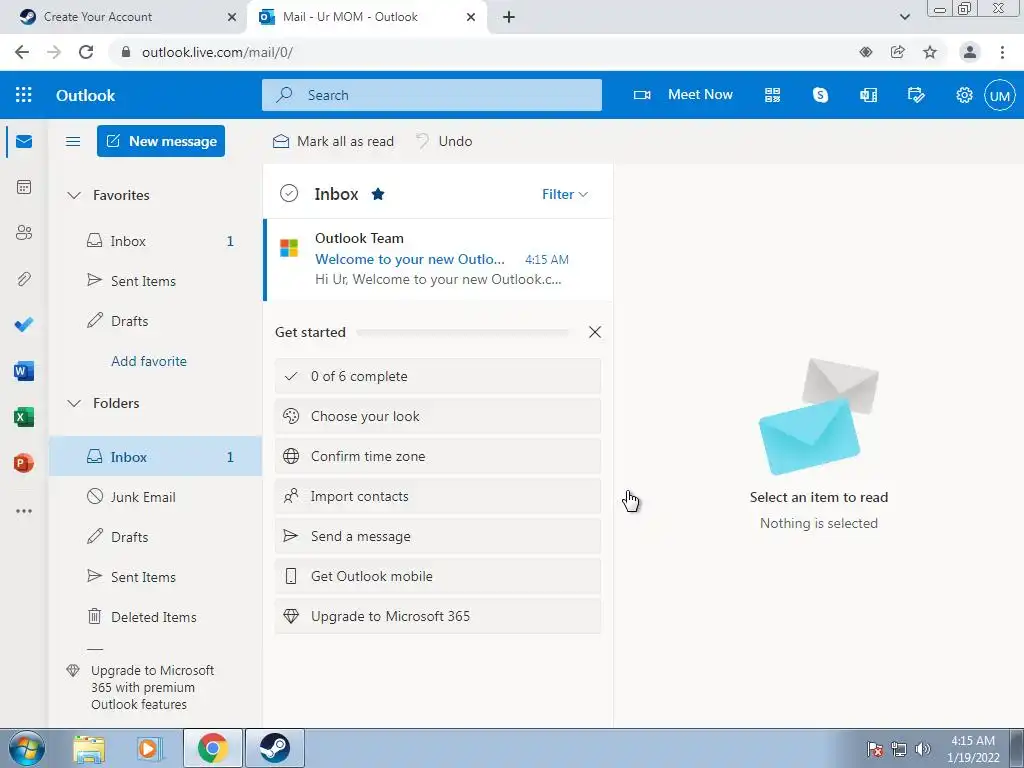The width and height of the screenshot is (1024, 768).
Task: Go back in browser history
Action: click(x=22, y=52)
